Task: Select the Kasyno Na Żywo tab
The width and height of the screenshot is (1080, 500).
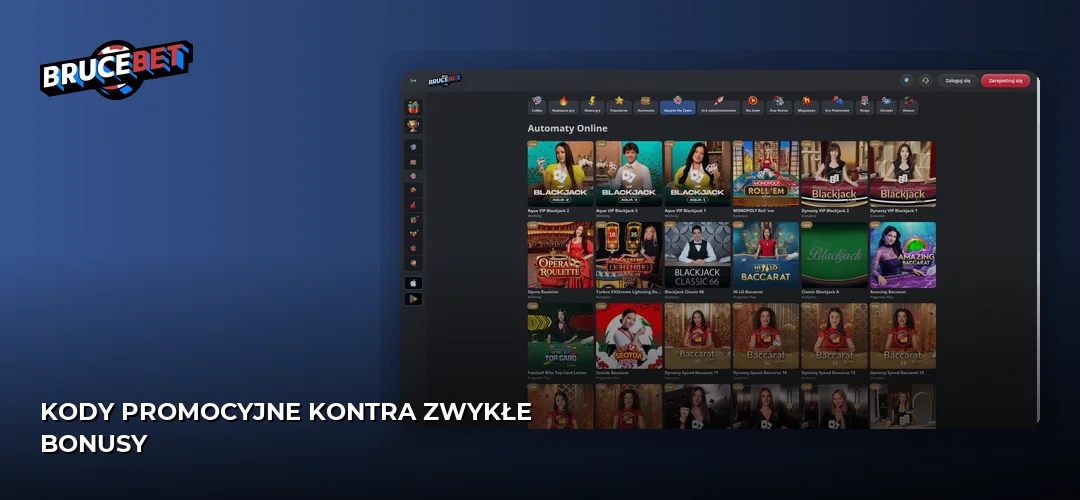Action: pos(678,105)
